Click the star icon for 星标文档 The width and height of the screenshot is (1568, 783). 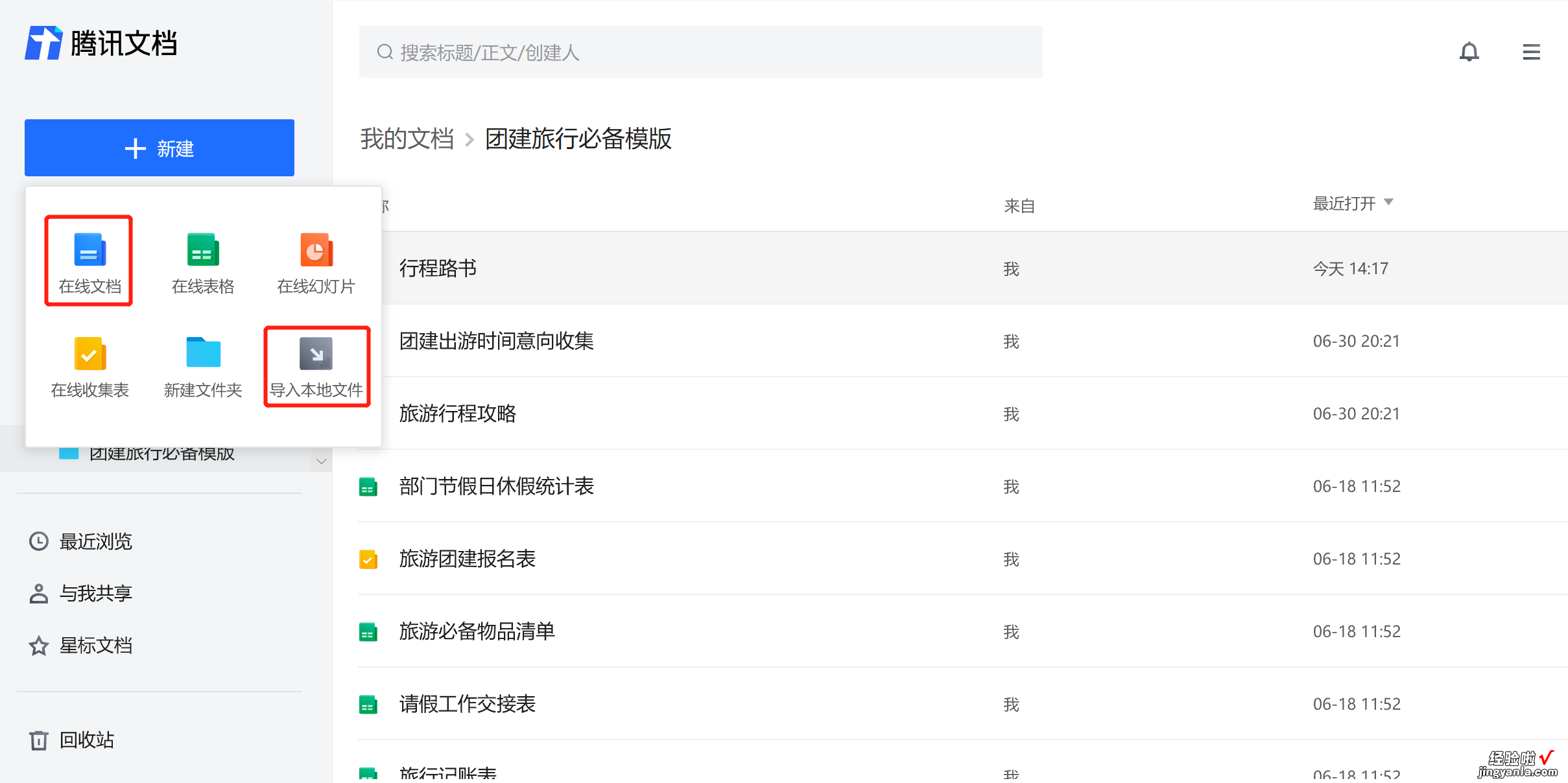(x=39, y=646)
